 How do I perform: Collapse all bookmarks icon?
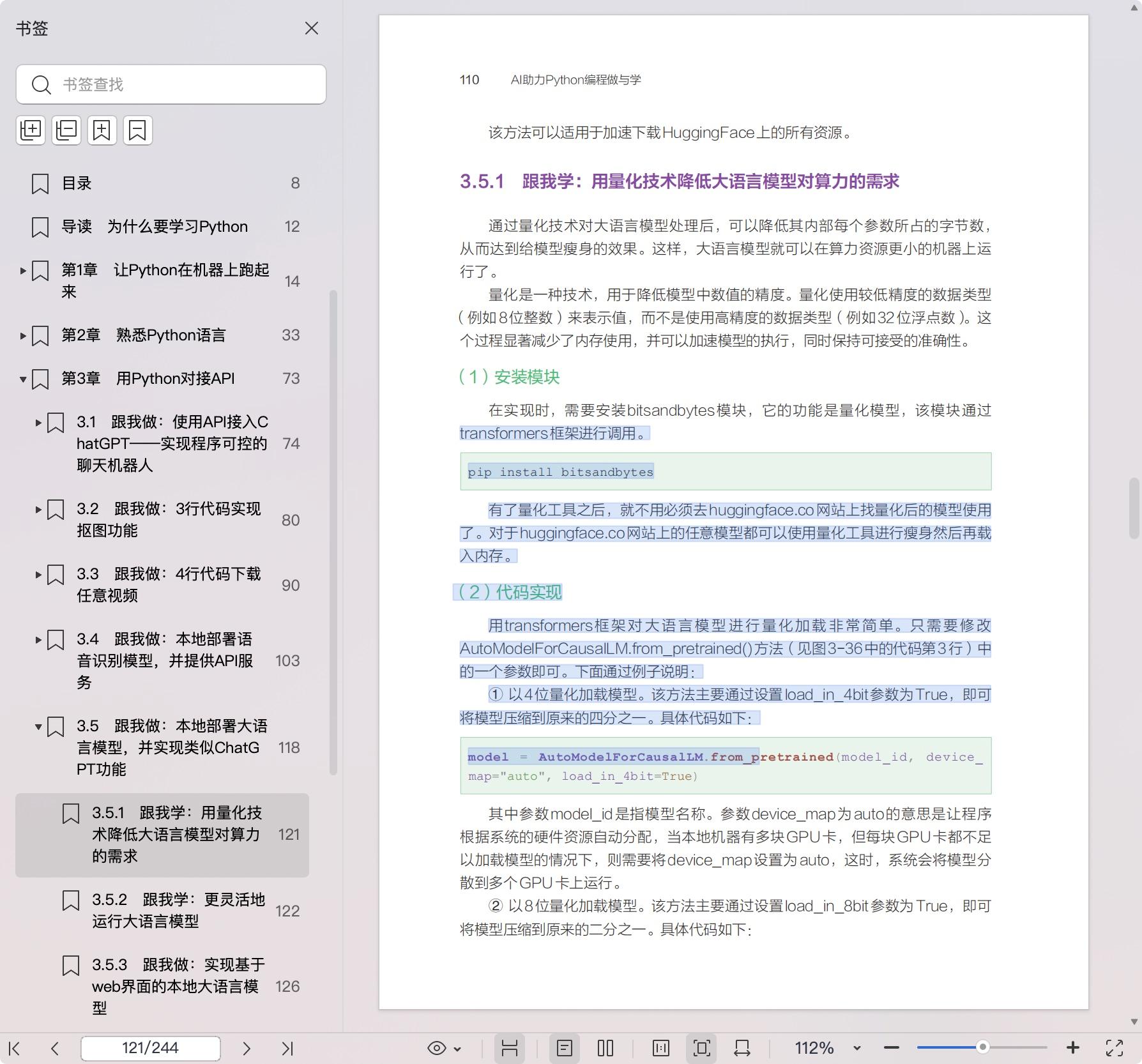pyautogui.click(x=66, y=130)
